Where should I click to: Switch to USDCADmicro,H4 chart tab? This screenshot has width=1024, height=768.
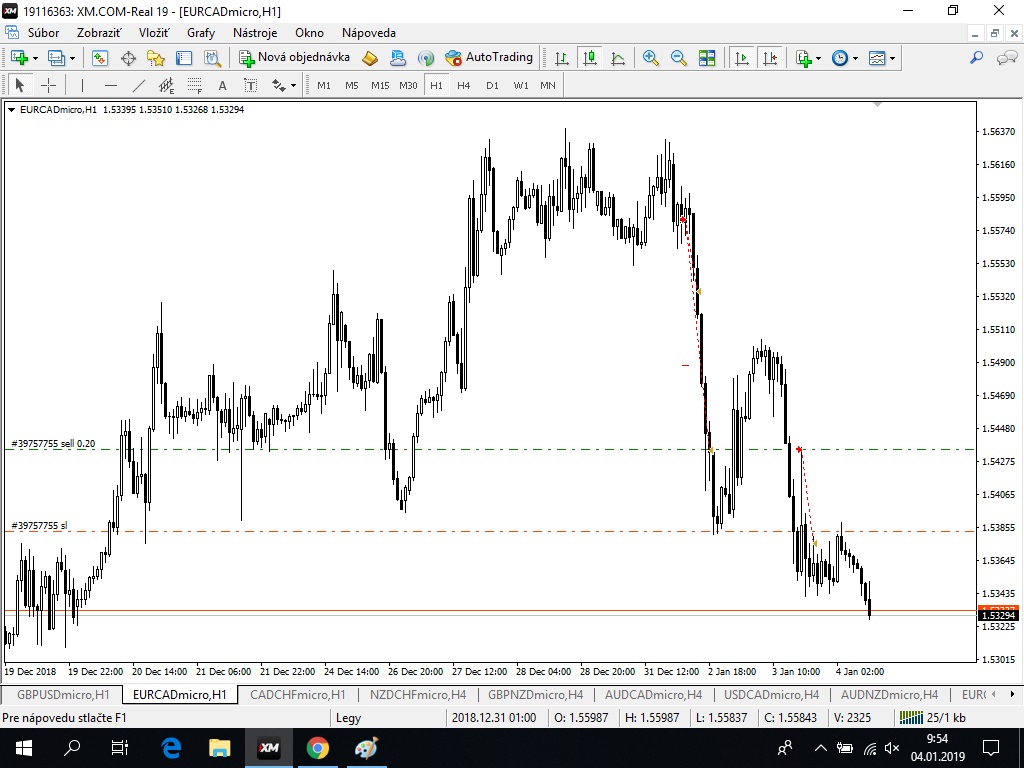point(771,694)
